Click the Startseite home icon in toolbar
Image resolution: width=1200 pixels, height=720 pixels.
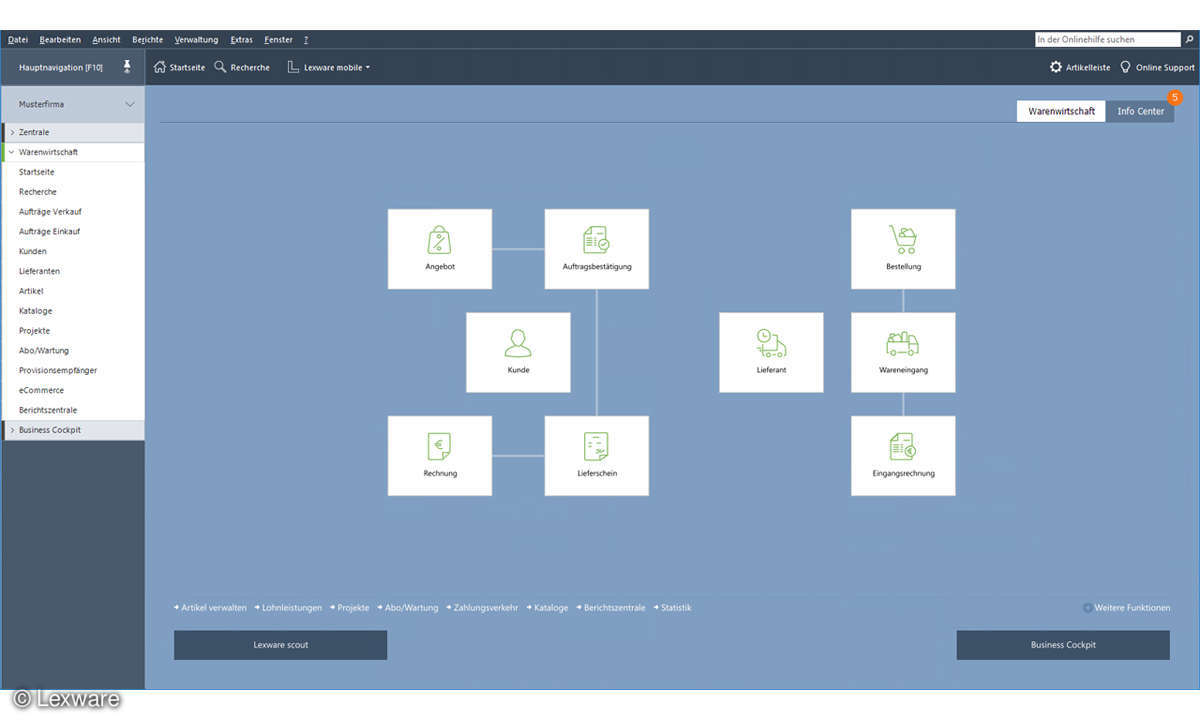(x=159, y=67)
